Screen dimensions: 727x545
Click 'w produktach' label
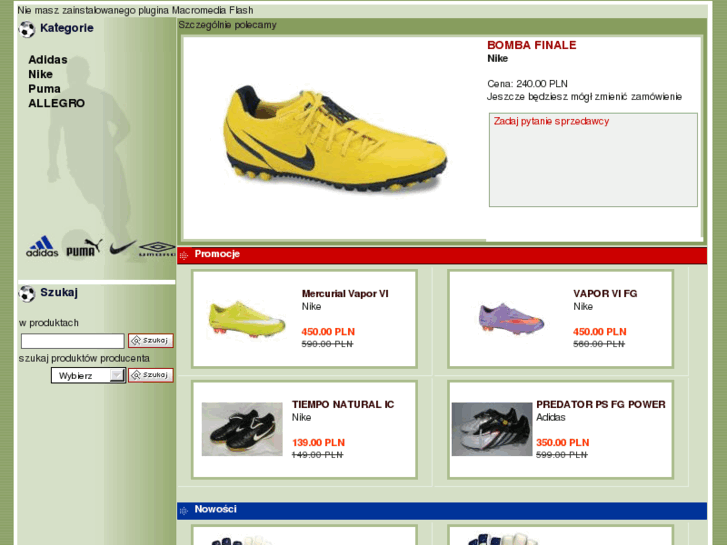(x=49, y=323)
